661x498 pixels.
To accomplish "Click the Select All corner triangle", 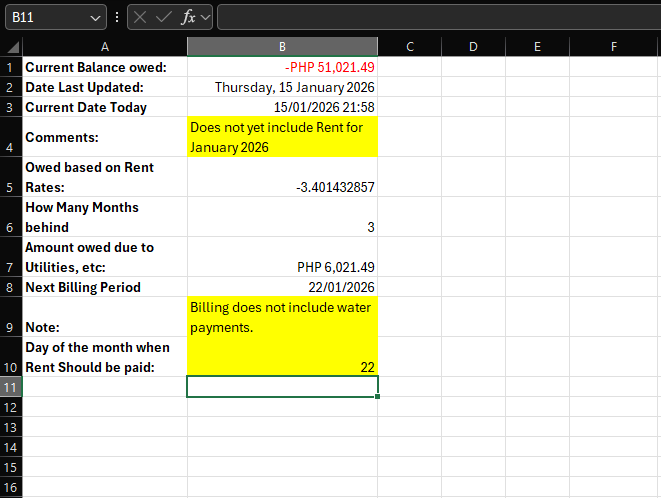I will click(11, 48).
